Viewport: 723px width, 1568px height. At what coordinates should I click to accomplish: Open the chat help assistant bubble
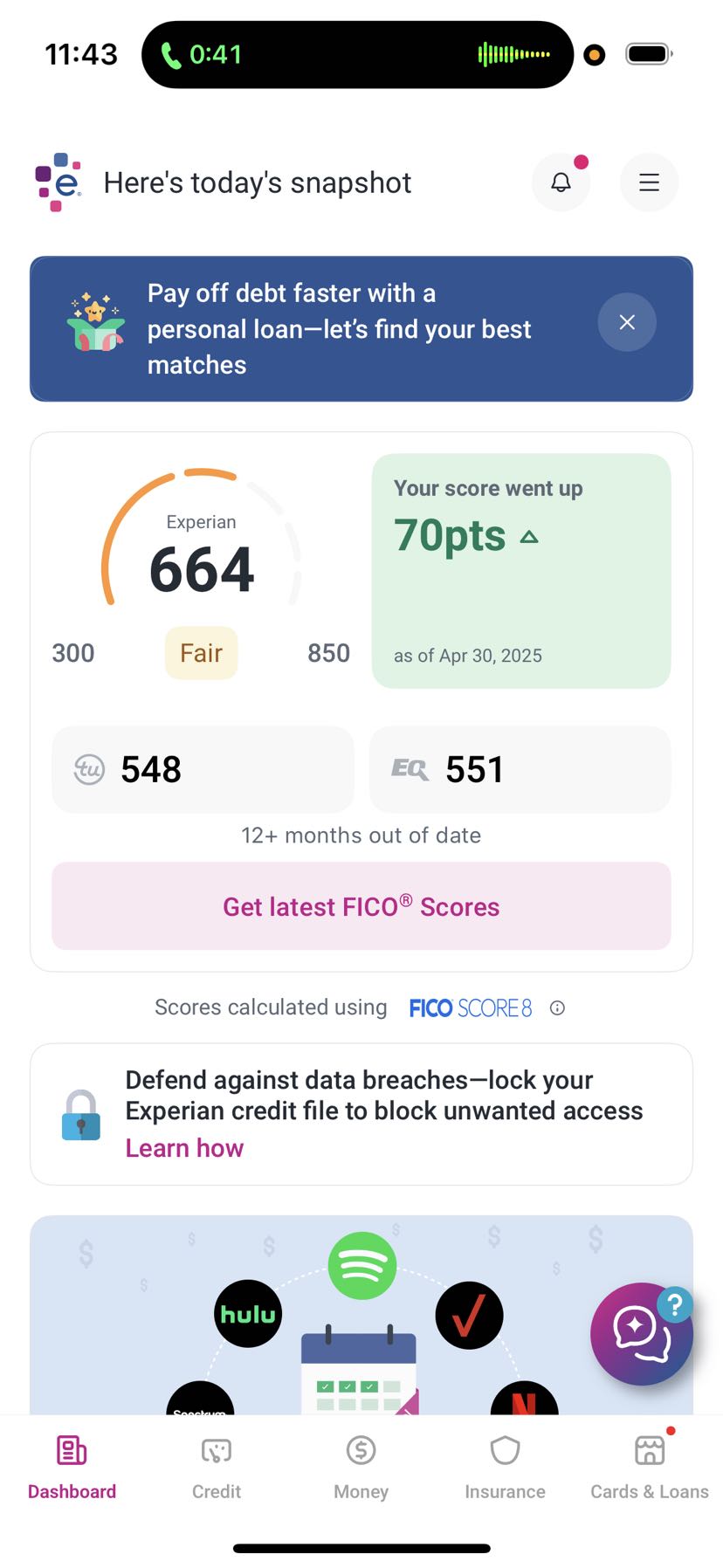point(641,1333)
